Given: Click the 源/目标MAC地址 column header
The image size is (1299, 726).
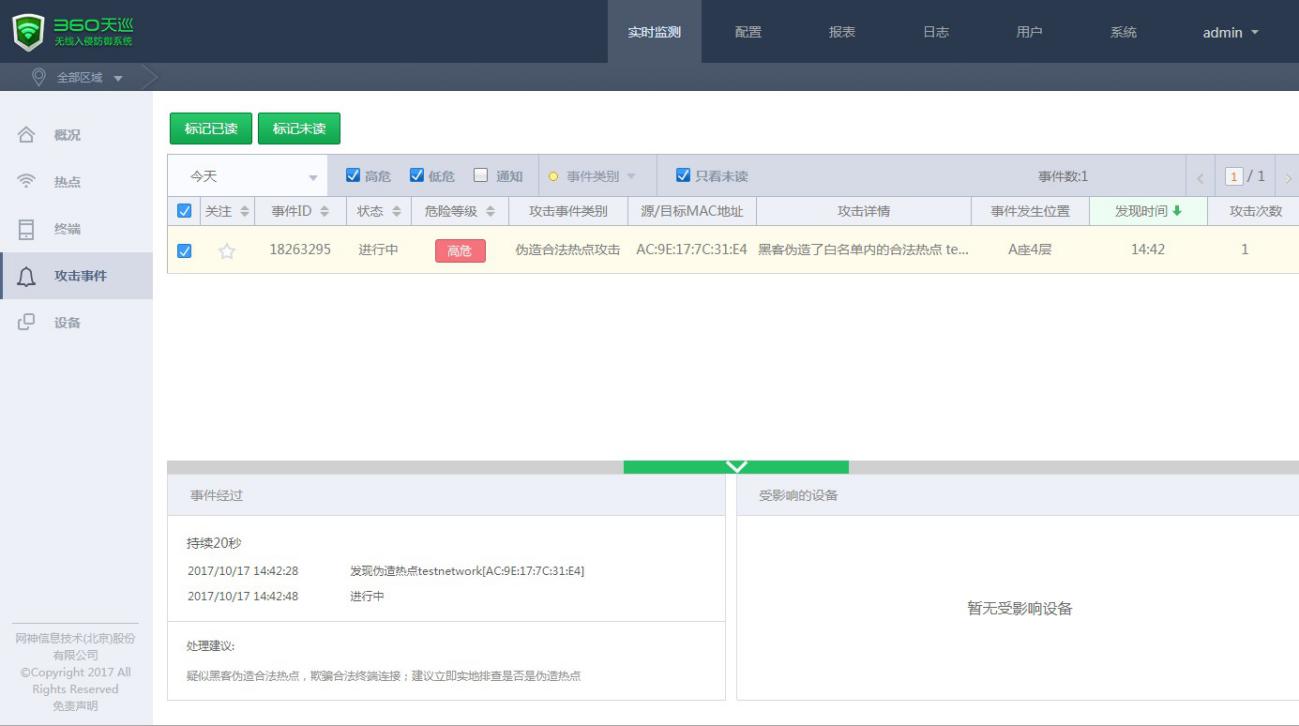Looking at the screenshot, I should [692, 211].
